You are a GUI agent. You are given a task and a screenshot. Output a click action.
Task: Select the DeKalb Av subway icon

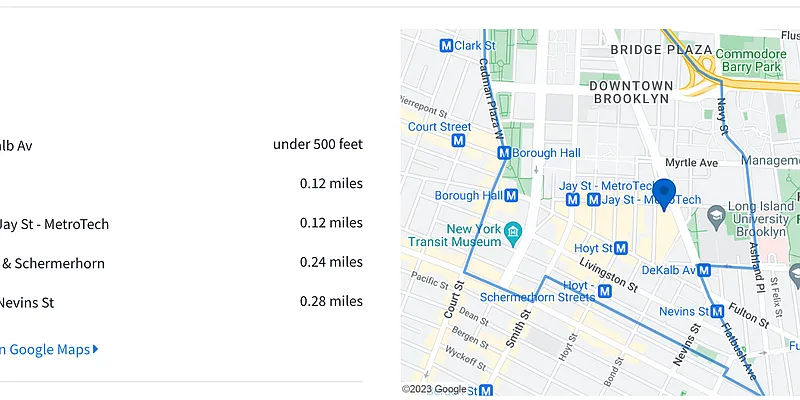coord(704,270)
